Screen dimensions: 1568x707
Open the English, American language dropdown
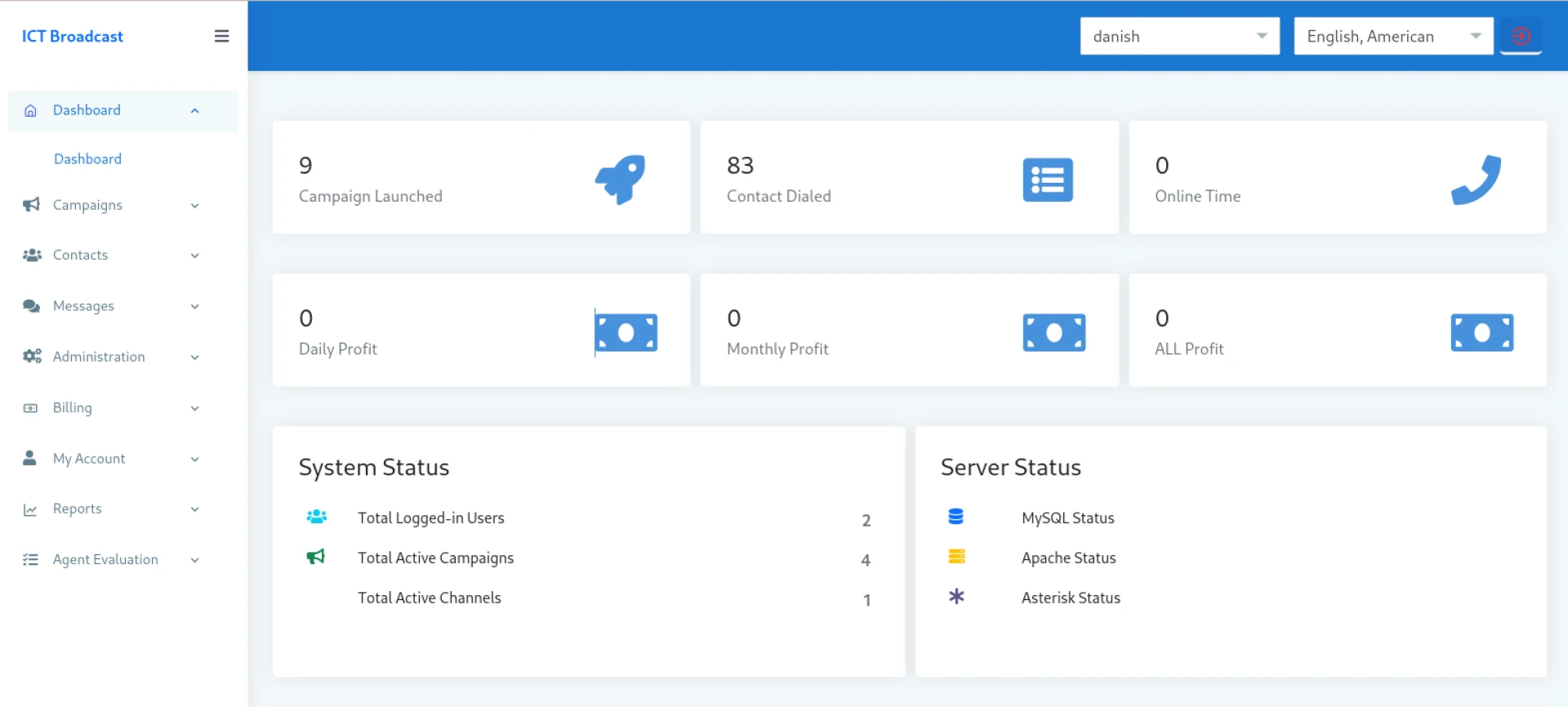tap(1393, 36)
